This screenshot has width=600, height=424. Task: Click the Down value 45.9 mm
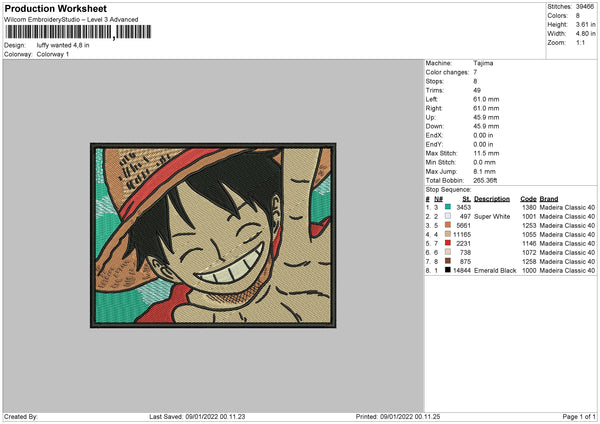486,126
